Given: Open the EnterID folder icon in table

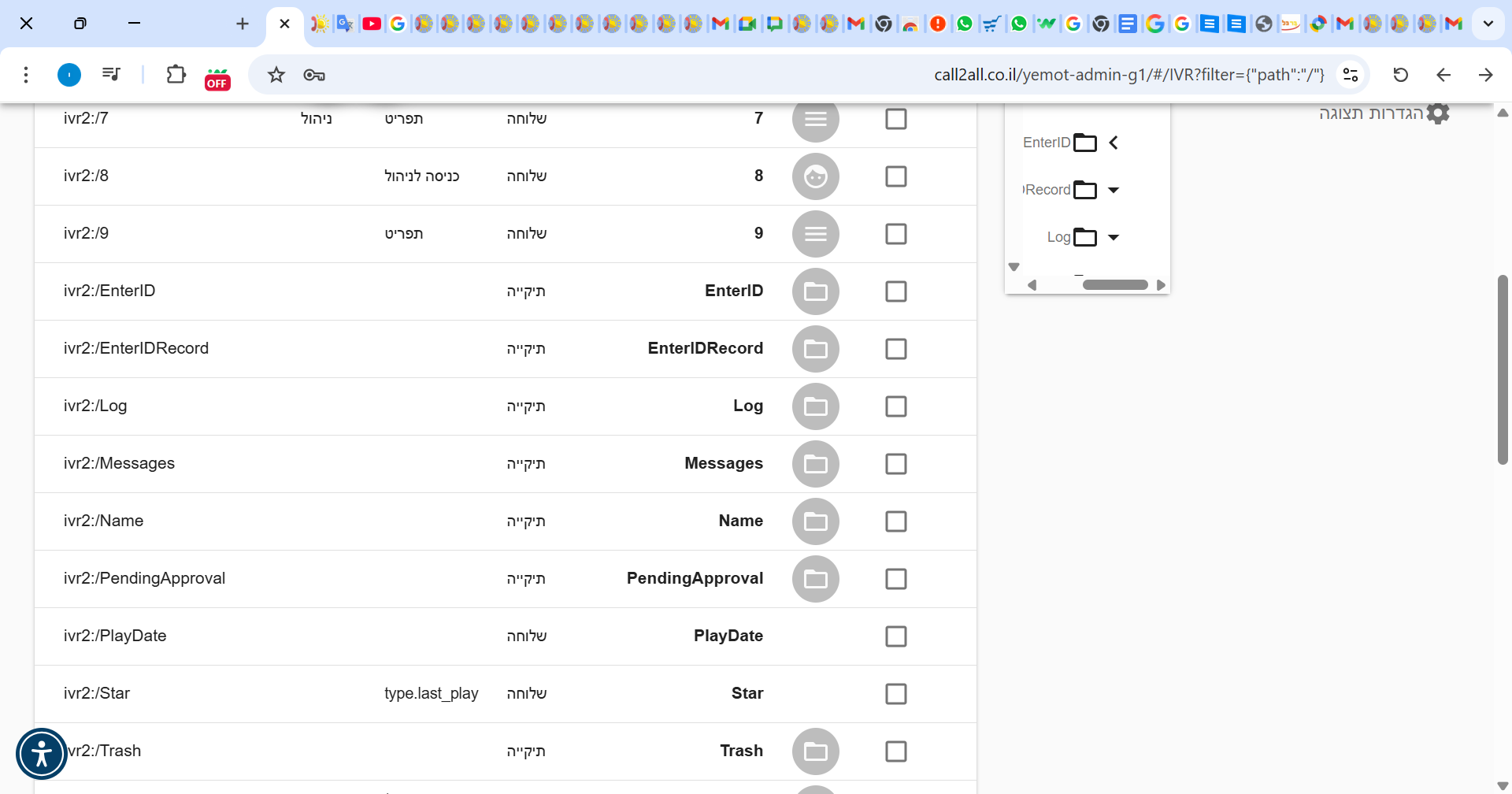Looking at the screenshot, I should pos(815,291).
